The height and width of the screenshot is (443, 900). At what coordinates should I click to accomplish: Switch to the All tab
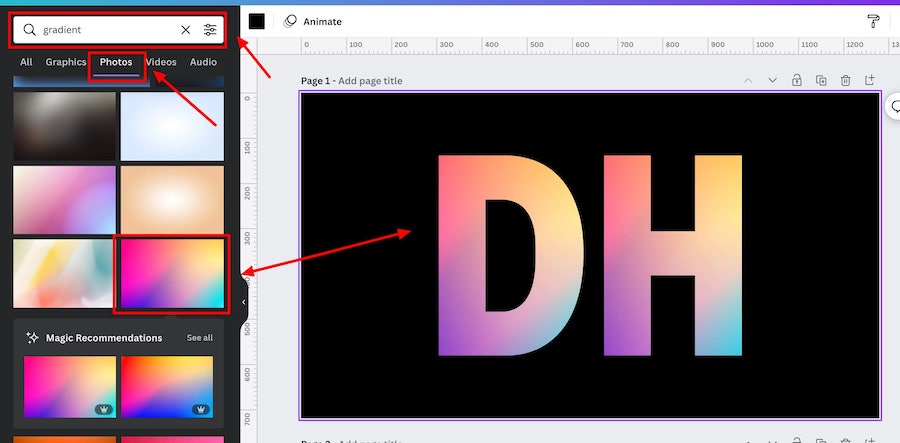pos(26,62)
